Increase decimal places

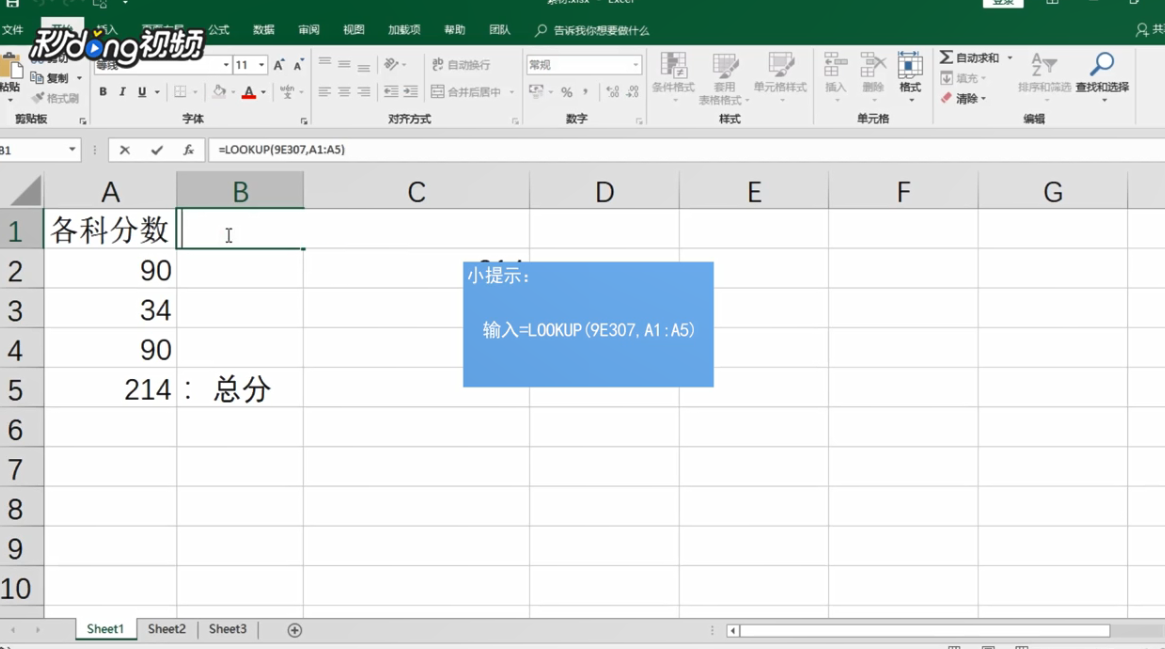point(613,92)
